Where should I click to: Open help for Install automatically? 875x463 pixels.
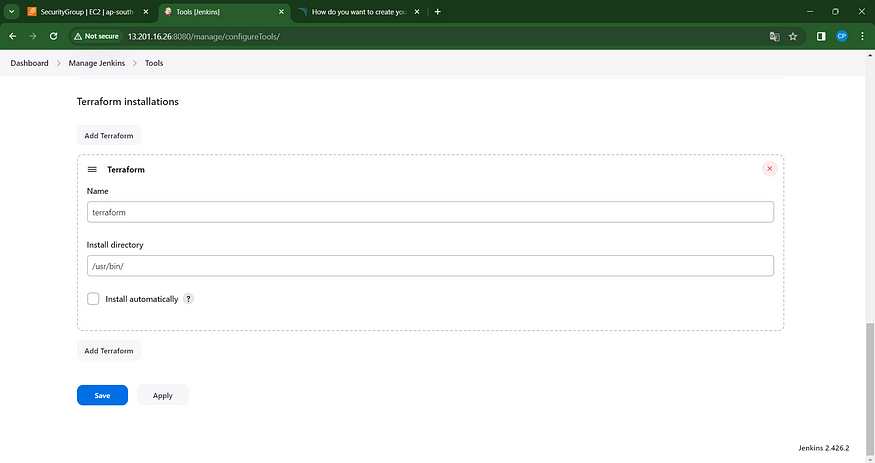click(x=189, y=299)
